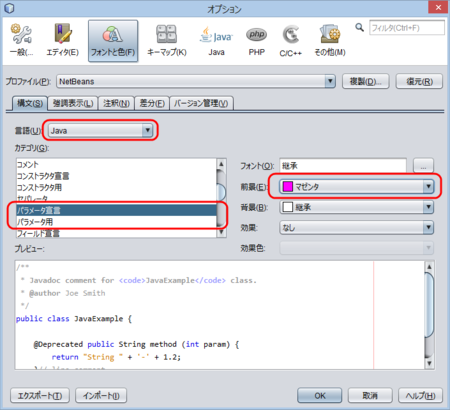Click preview pane scroll down arrow
This screenshot has width=450, height=410.
click(x=429, y=363)
